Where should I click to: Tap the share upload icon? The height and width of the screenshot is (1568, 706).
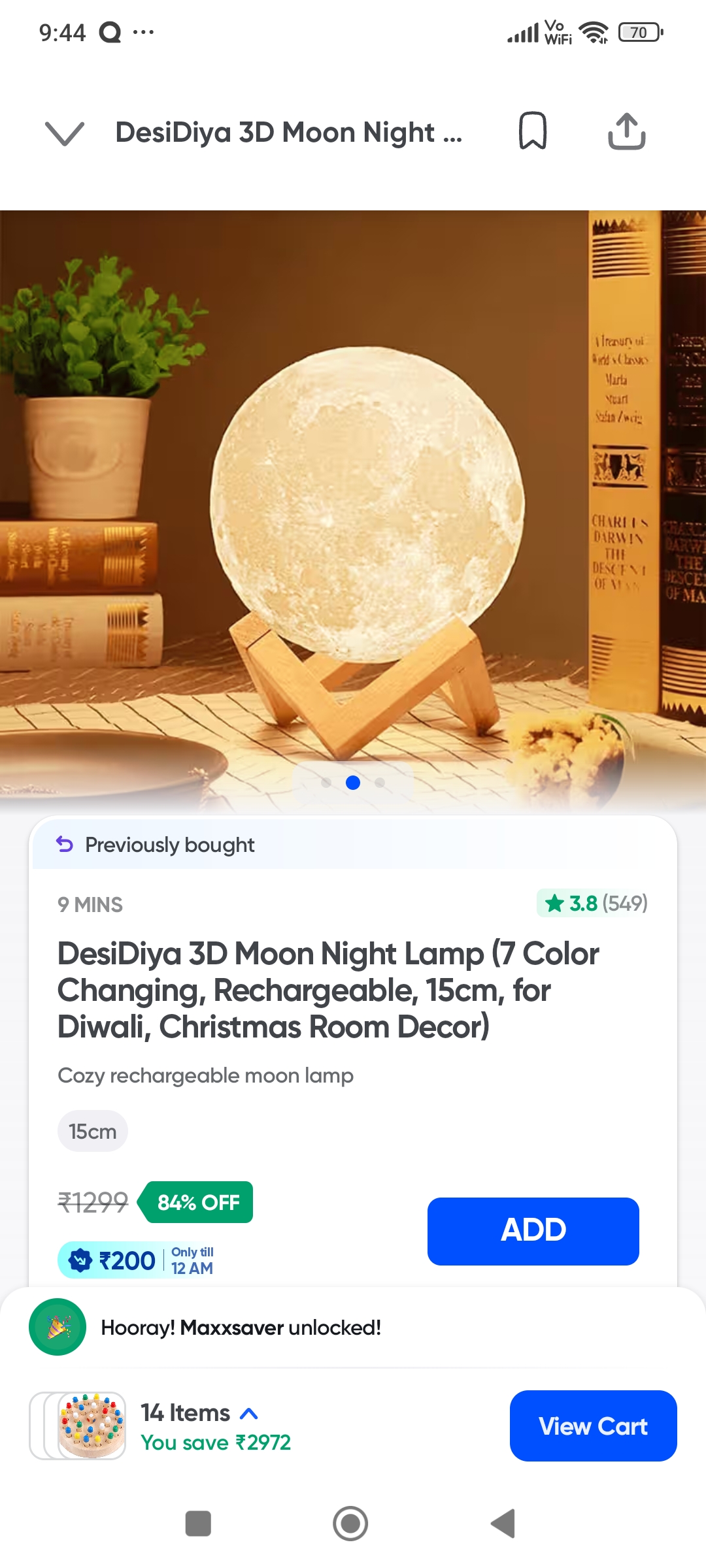[627, 131]
